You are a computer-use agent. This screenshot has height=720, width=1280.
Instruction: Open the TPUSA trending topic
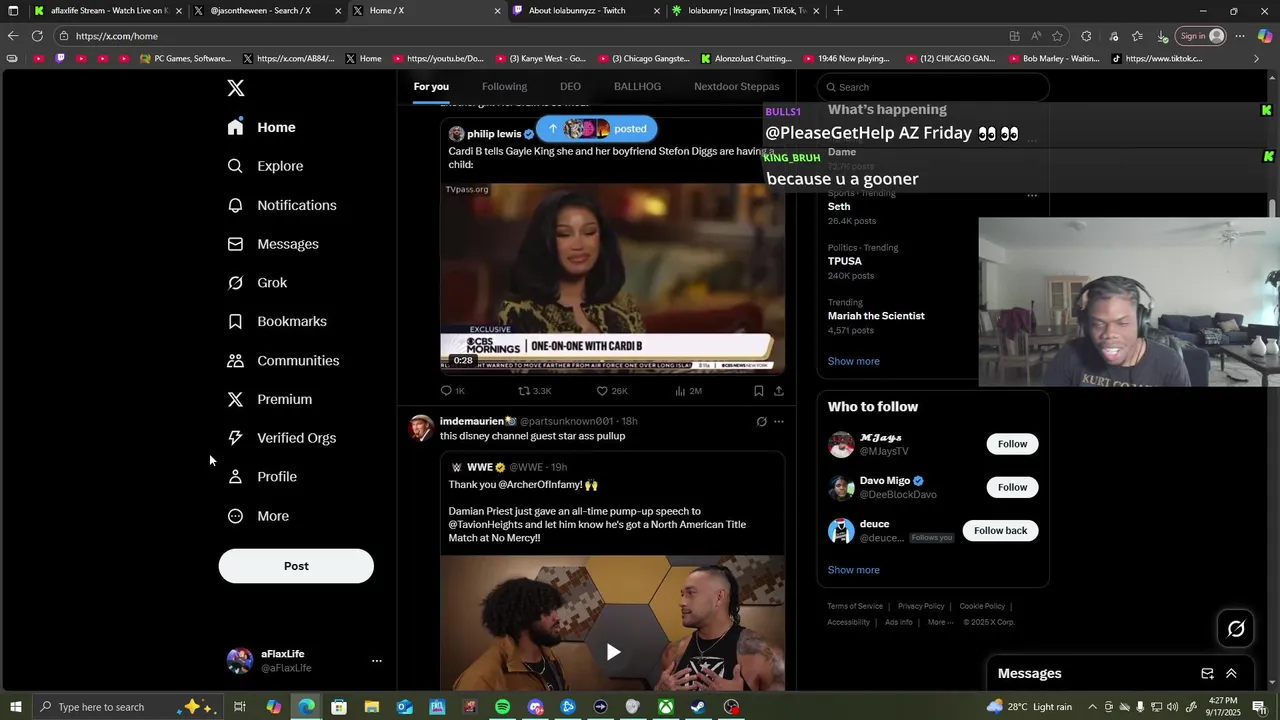pos(845,261)
